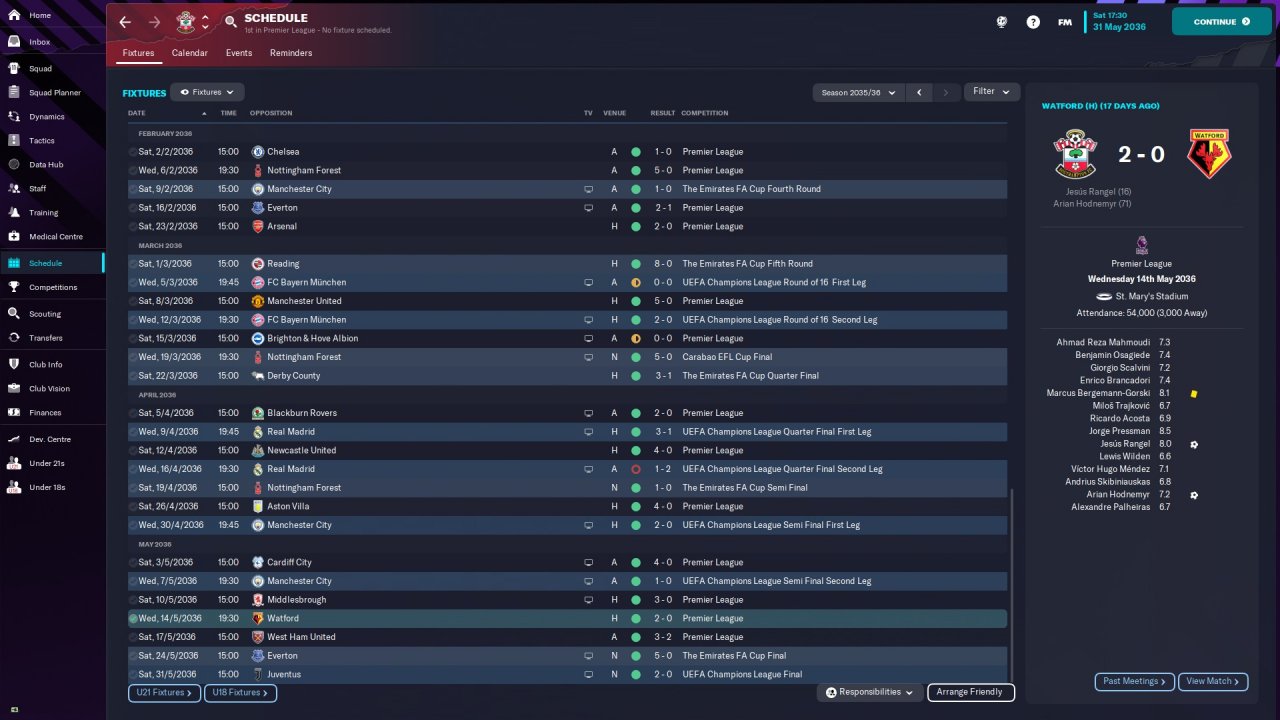The image size is (1280, 720).
Task: Open the Data Hub icon
Action: tap(14, 165)
